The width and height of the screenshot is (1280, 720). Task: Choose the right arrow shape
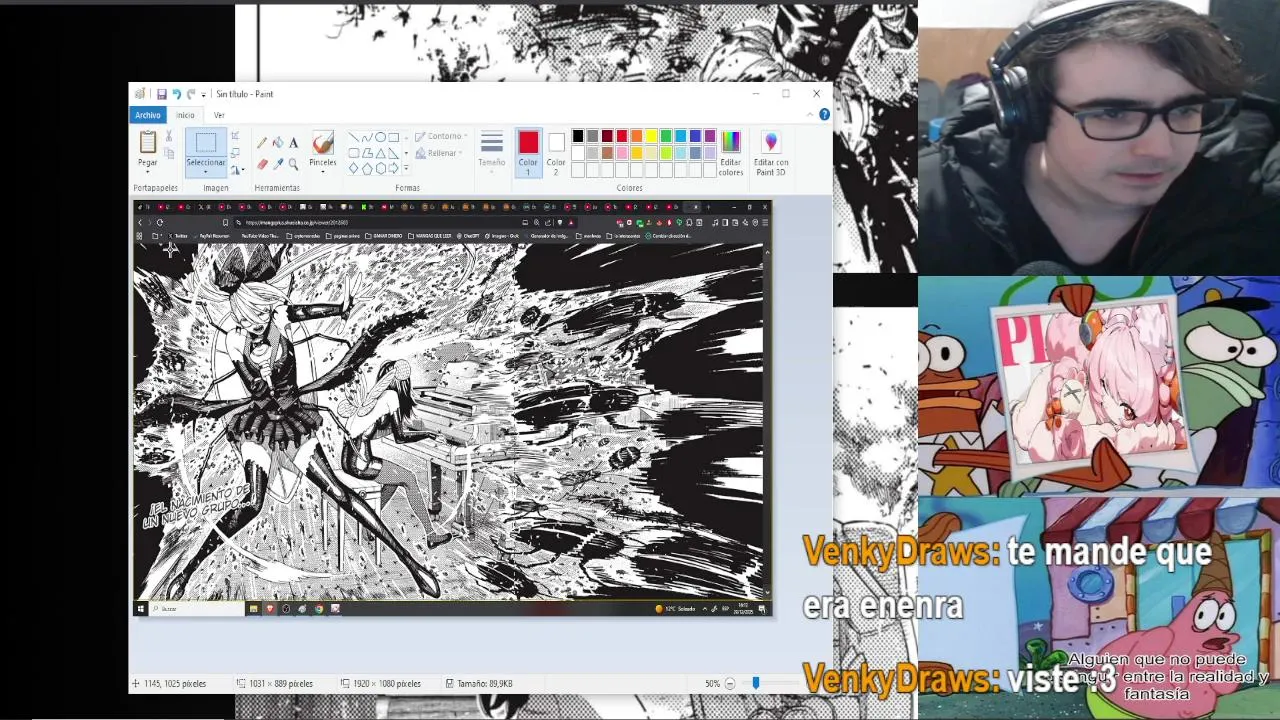394,169
